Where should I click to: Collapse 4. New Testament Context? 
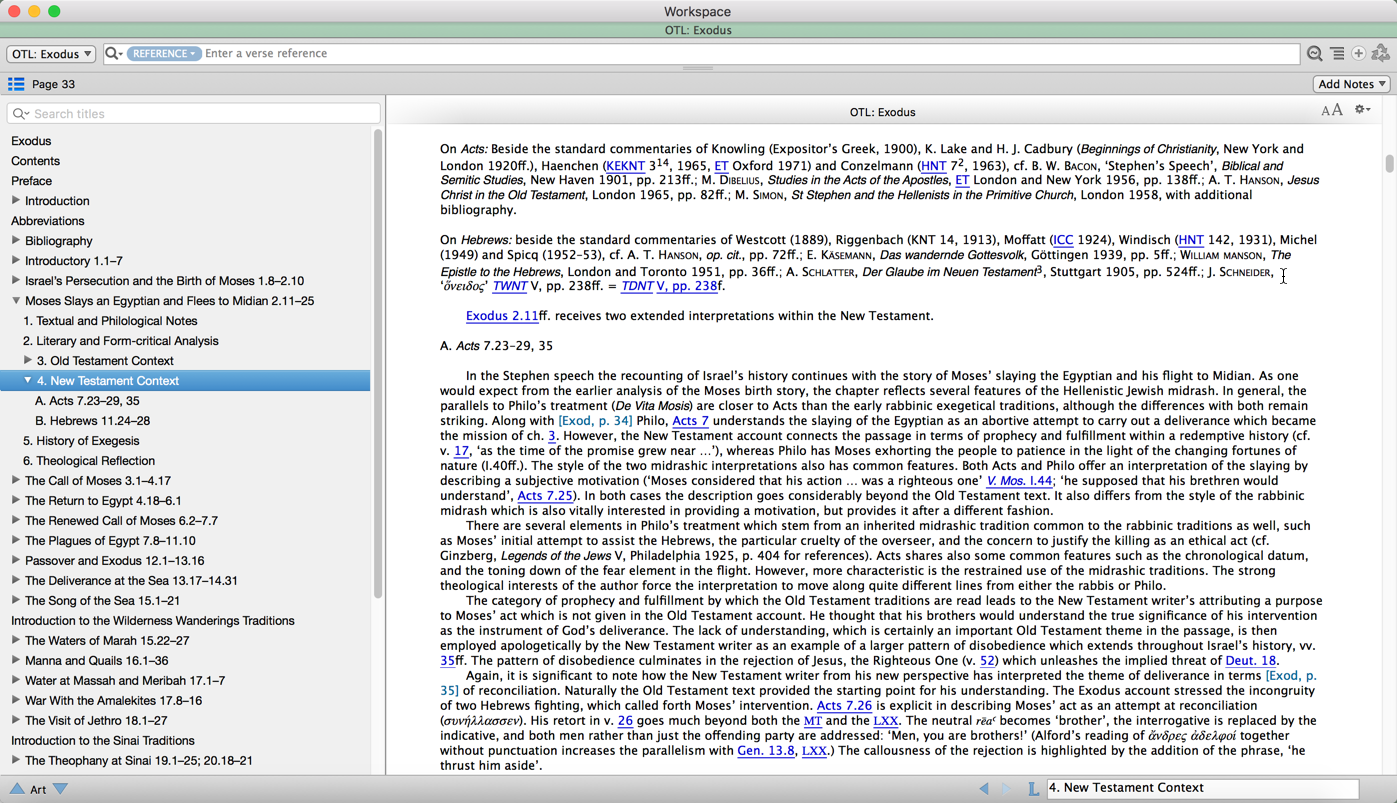pyautogui.click(x=28, y=381)
